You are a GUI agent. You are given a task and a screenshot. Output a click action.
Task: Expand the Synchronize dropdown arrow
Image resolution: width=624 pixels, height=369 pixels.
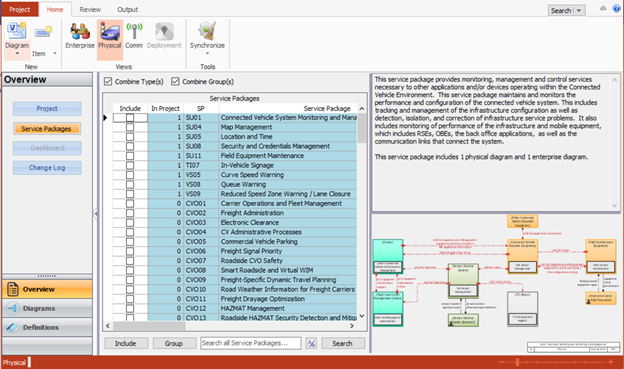(x=207, y=53)
